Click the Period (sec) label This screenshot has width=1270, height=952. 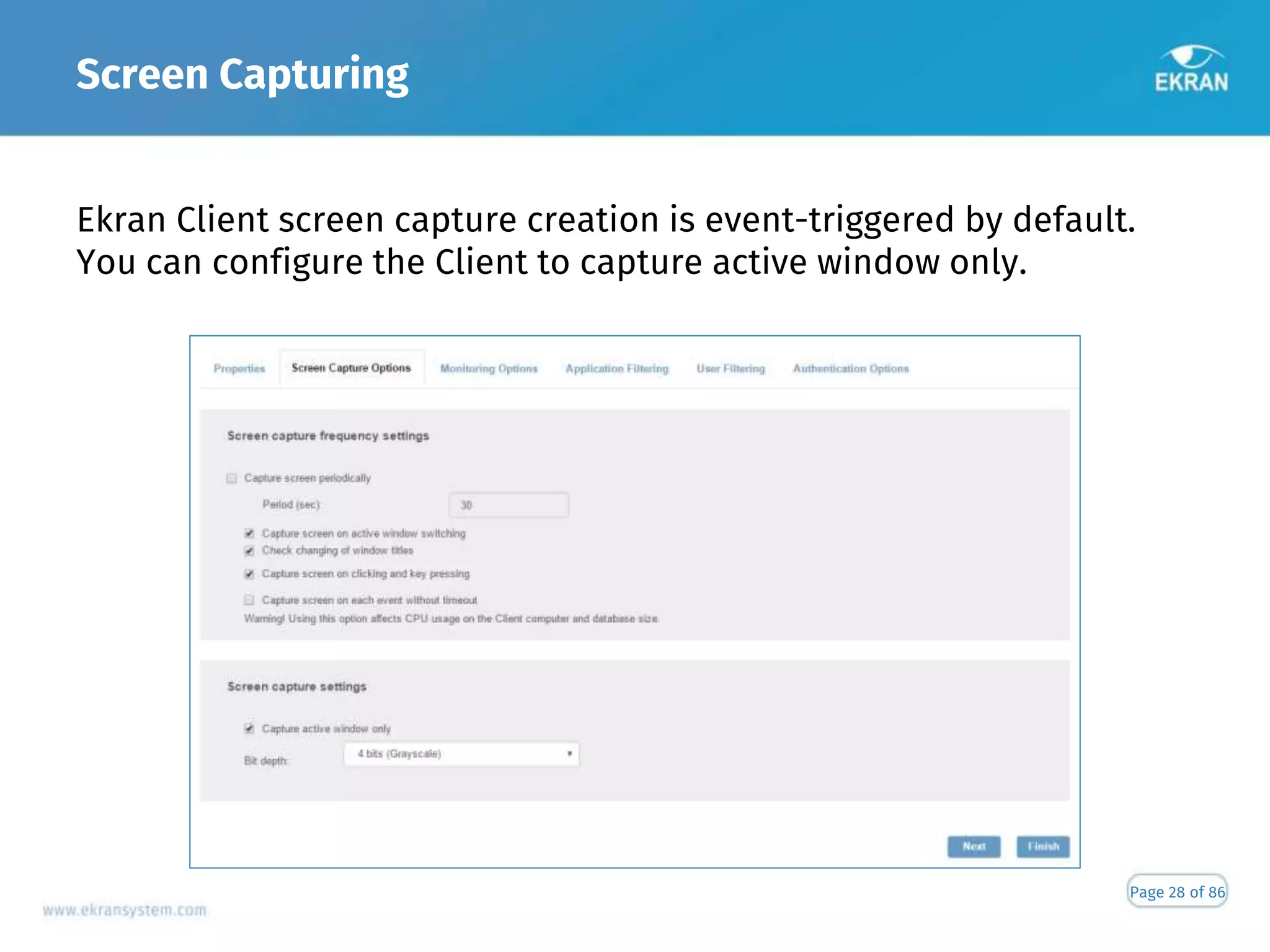291,505
